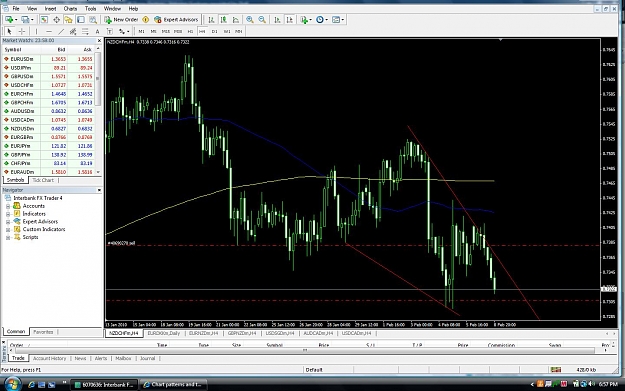Select the Trendline drawing tool
Image resolution: width=625 pixels, height=391 pixels.
[x=61, y=31]
